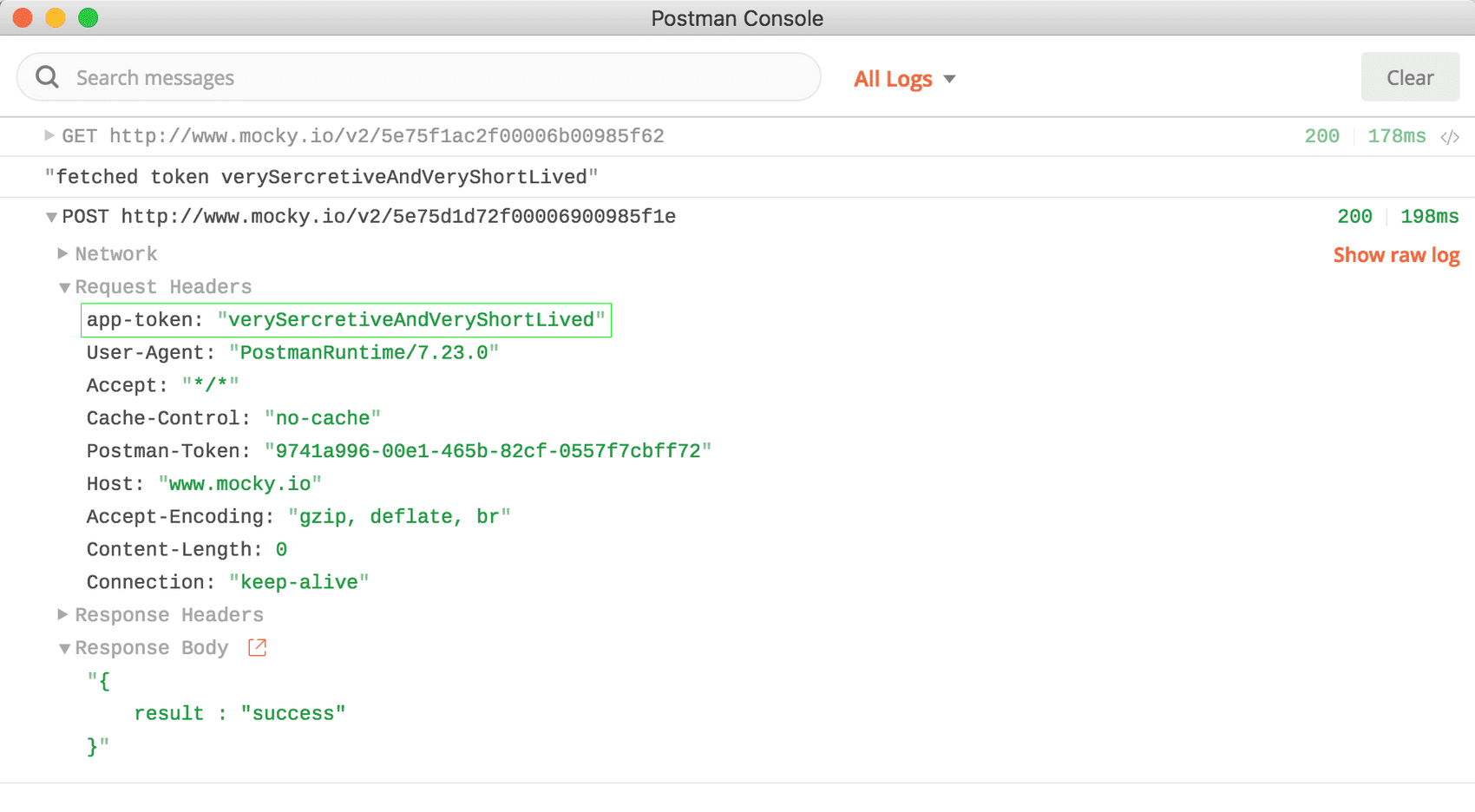The width and height of the screenshot is (1475, 812).
Task: Click the search magnifier icon
Action: coord(47,76)
